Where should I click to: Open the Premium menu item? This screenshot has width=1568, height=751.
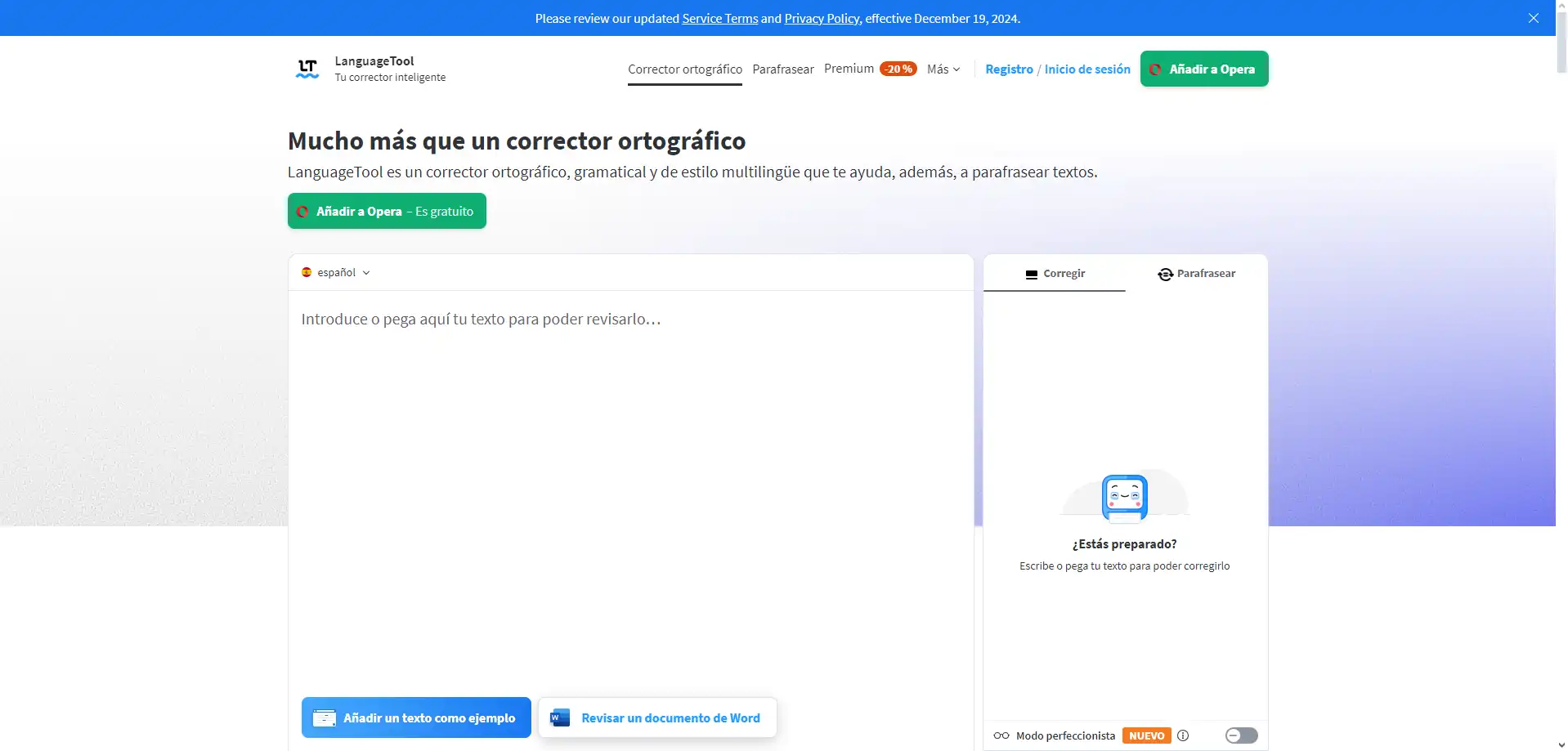[x=849, y=69]
